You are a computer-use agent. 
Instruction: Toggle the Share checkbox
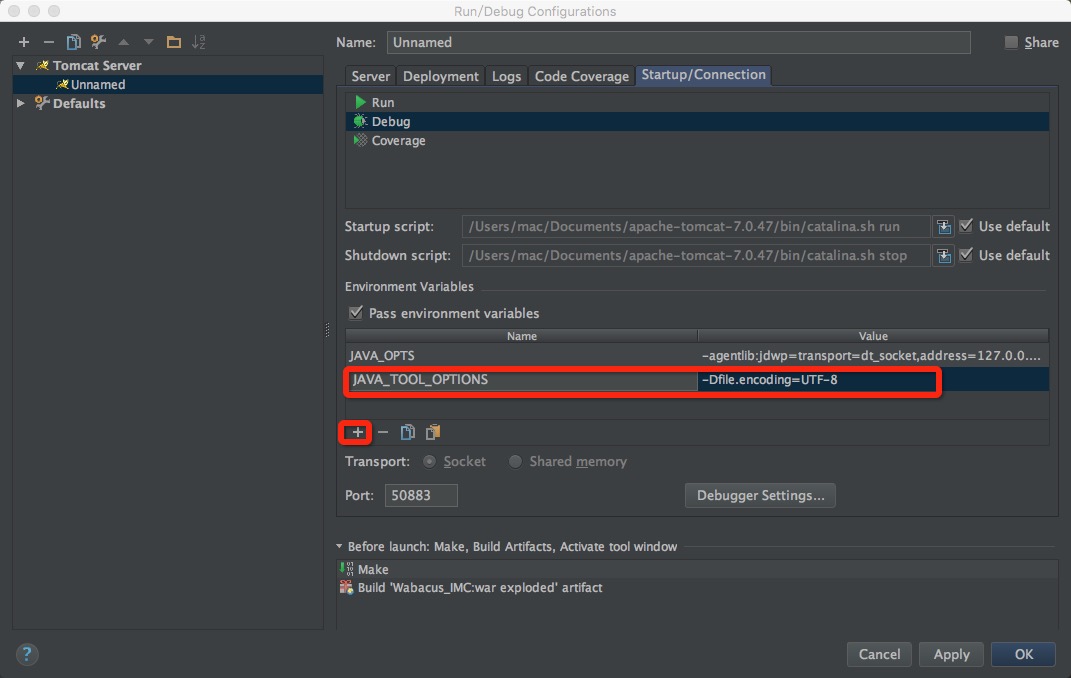1011,42
